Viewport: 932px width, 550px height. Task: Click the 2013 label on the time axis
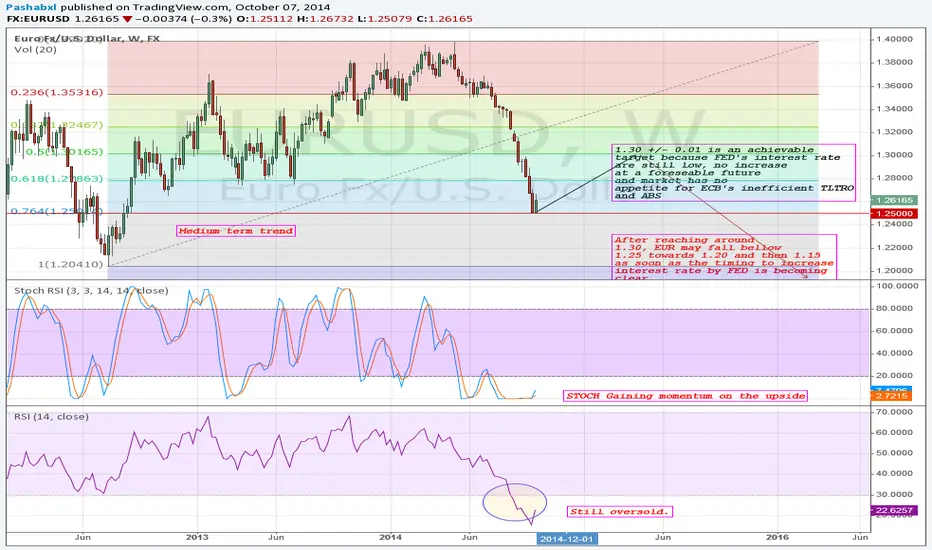(197, 537)
